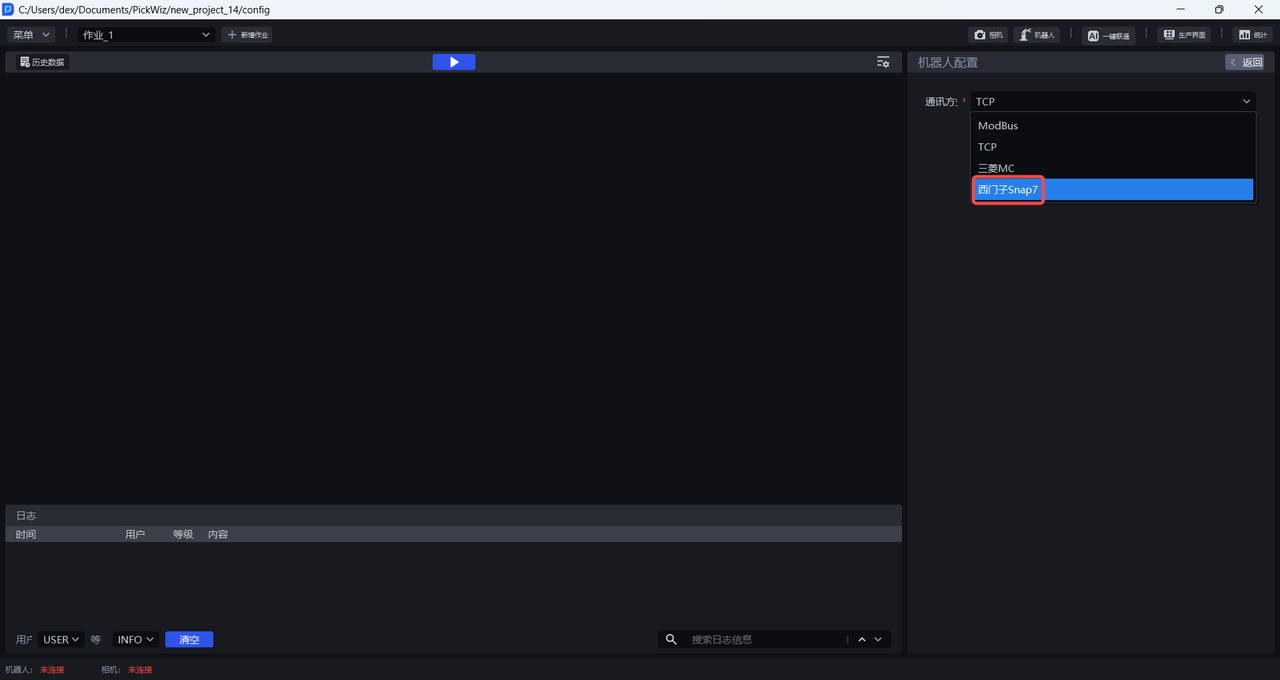Choose 西门子Snap7 communication option
Screen dimensions: 1280x680
1008,190
